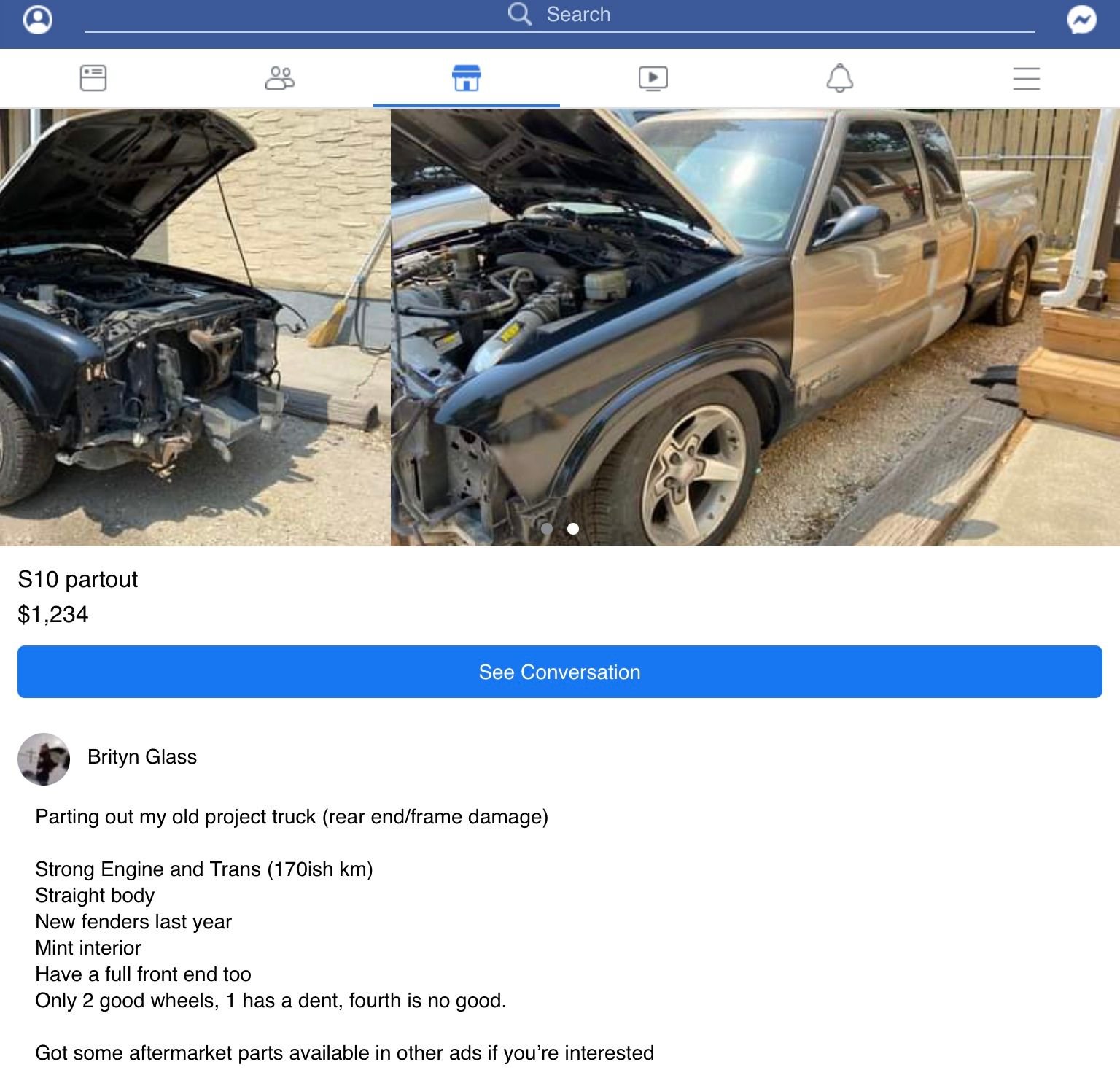Go to the News Feed tab icon
1120x1078 pixels.
(93, 78)
